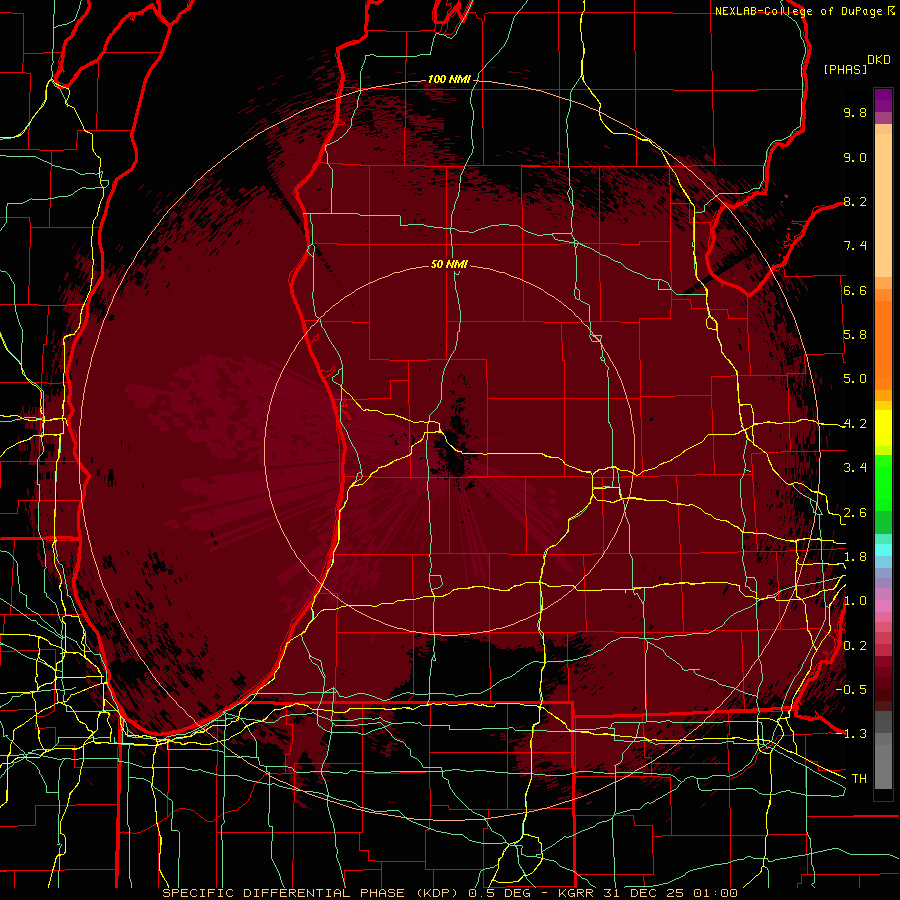
Task: Click the 7.4 scale value
Action: click(x=855, y=246)
